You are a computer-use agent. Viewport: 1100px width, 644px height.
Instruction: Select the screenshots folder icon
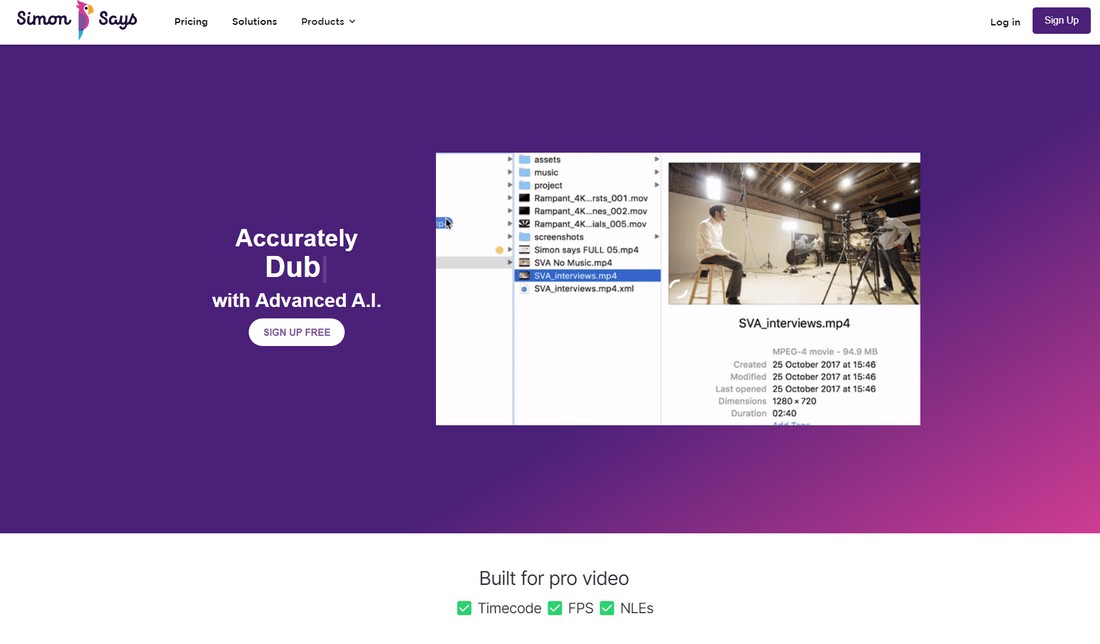(524, 237)
